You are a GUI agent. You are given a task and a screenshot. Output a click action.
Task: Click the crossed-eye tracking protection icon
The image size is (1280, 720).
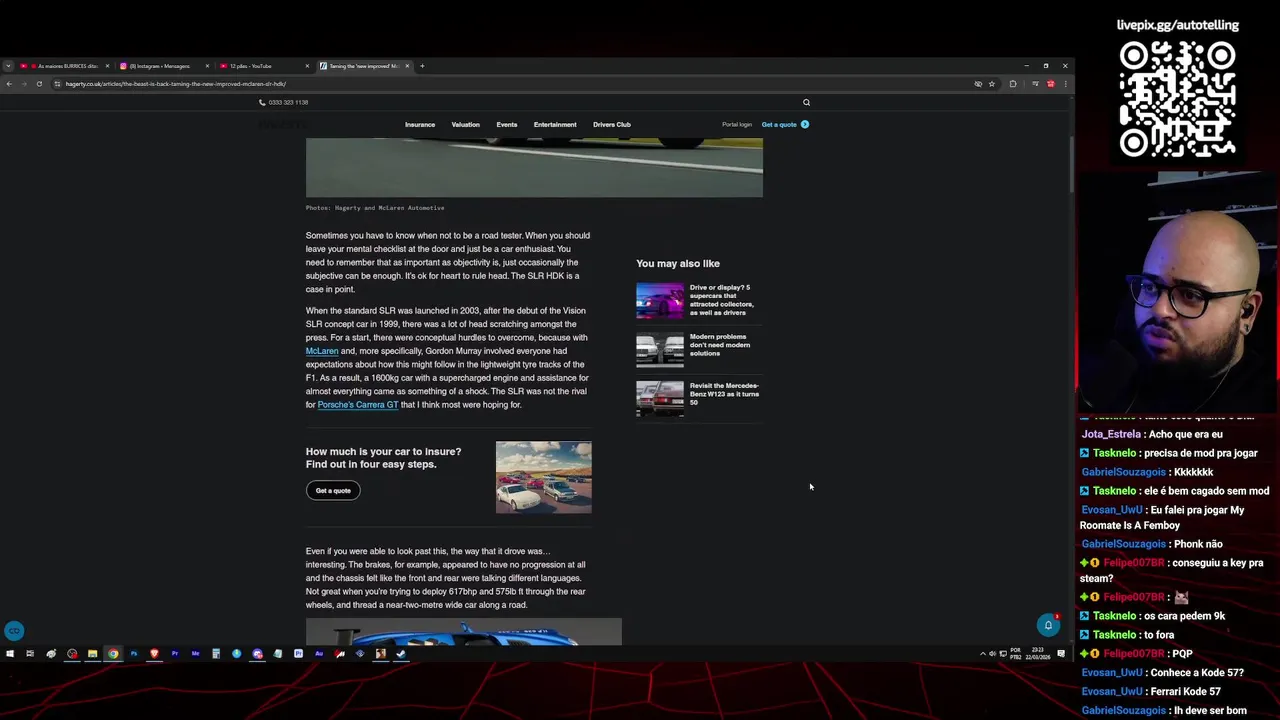tap(978, 84)
